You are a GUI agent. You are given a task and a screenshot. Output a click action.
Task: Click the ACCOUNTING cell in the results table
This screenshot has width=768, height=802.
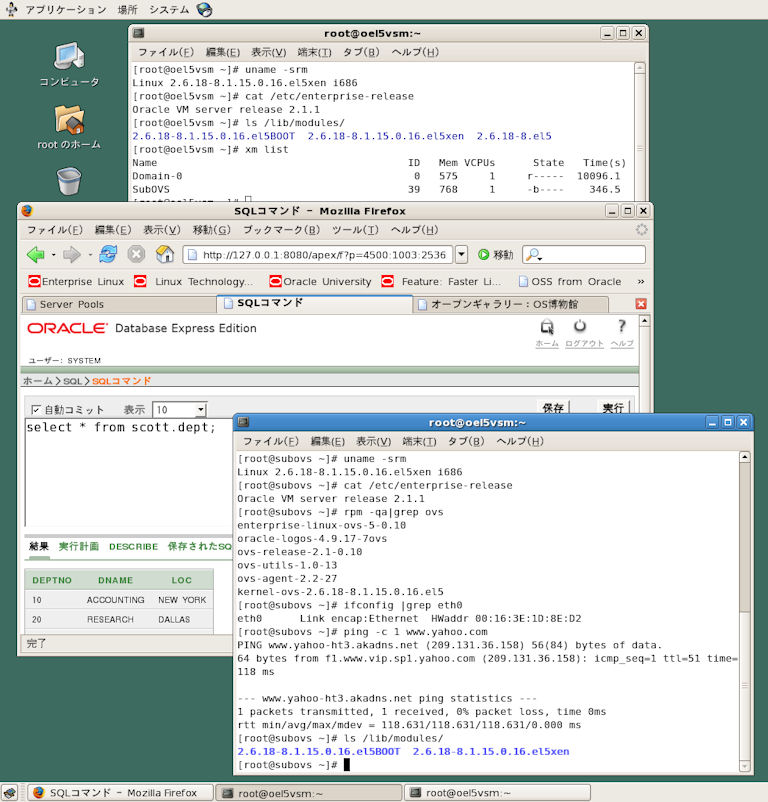click(116, 599)
